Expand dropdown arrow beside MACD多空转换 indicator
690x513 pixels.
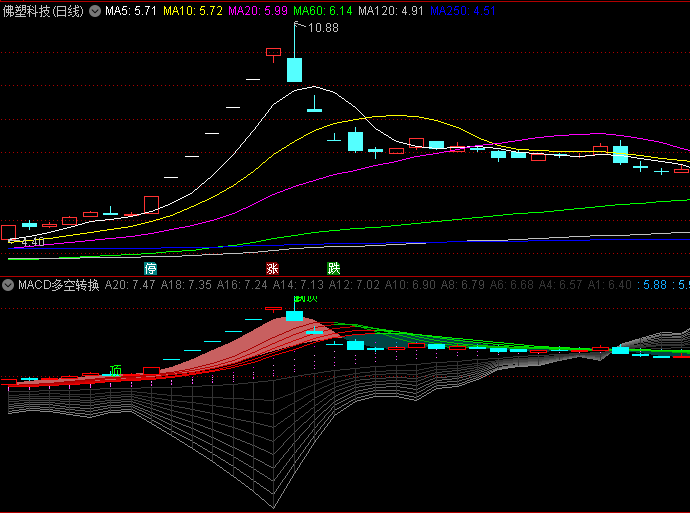(7, 285)
